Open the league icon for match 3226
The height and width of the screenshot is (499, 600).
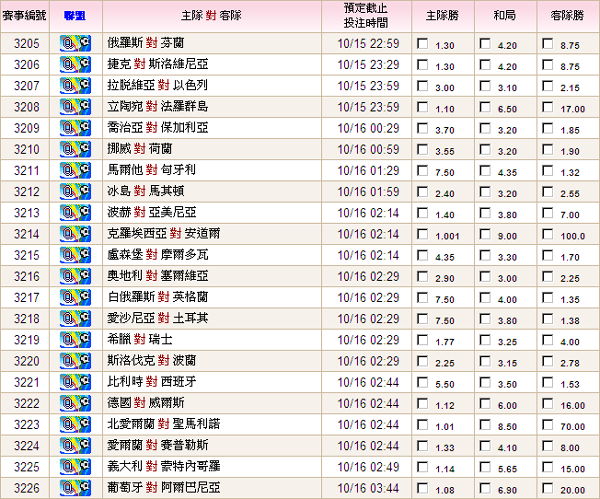[75, 488]
